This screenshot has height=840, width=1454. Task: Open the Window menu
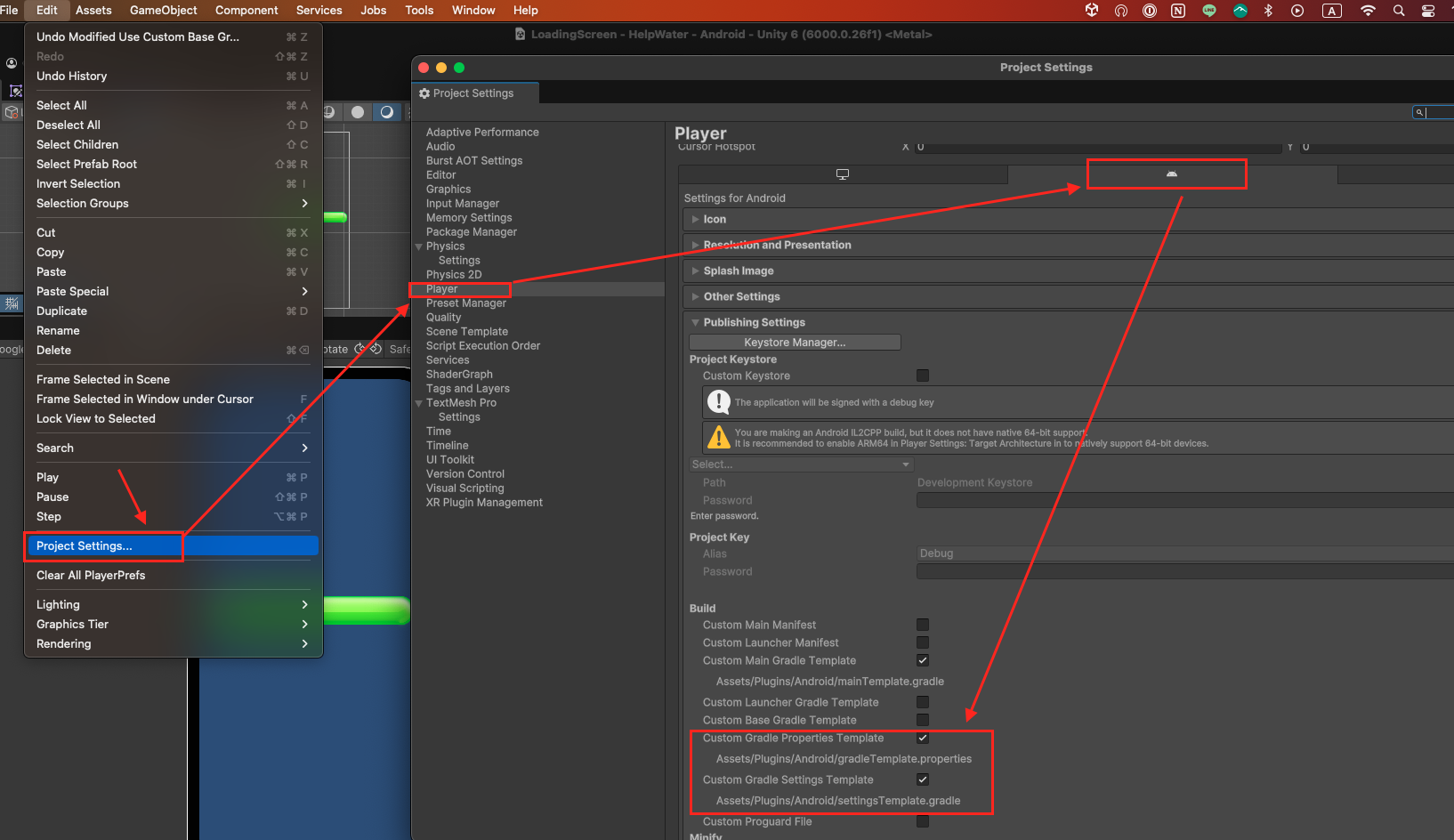(473, 10)
